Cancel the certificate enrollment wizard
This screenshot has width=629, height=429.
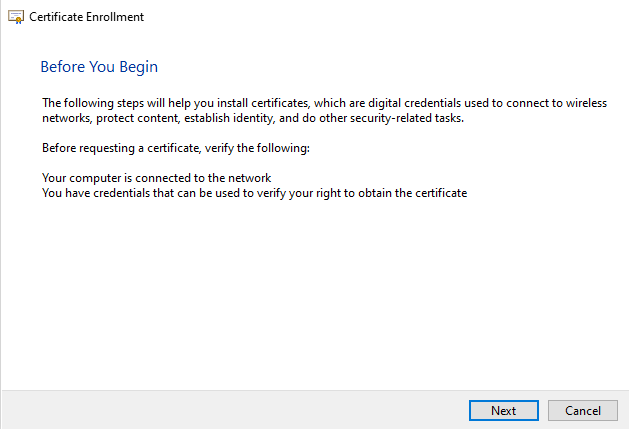point(582,411)
